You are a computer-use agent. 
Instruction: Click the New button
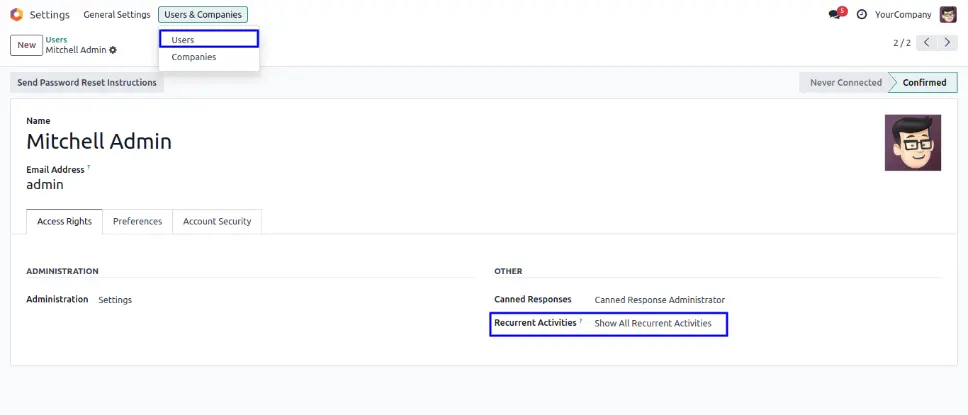[x=26, y=45]
